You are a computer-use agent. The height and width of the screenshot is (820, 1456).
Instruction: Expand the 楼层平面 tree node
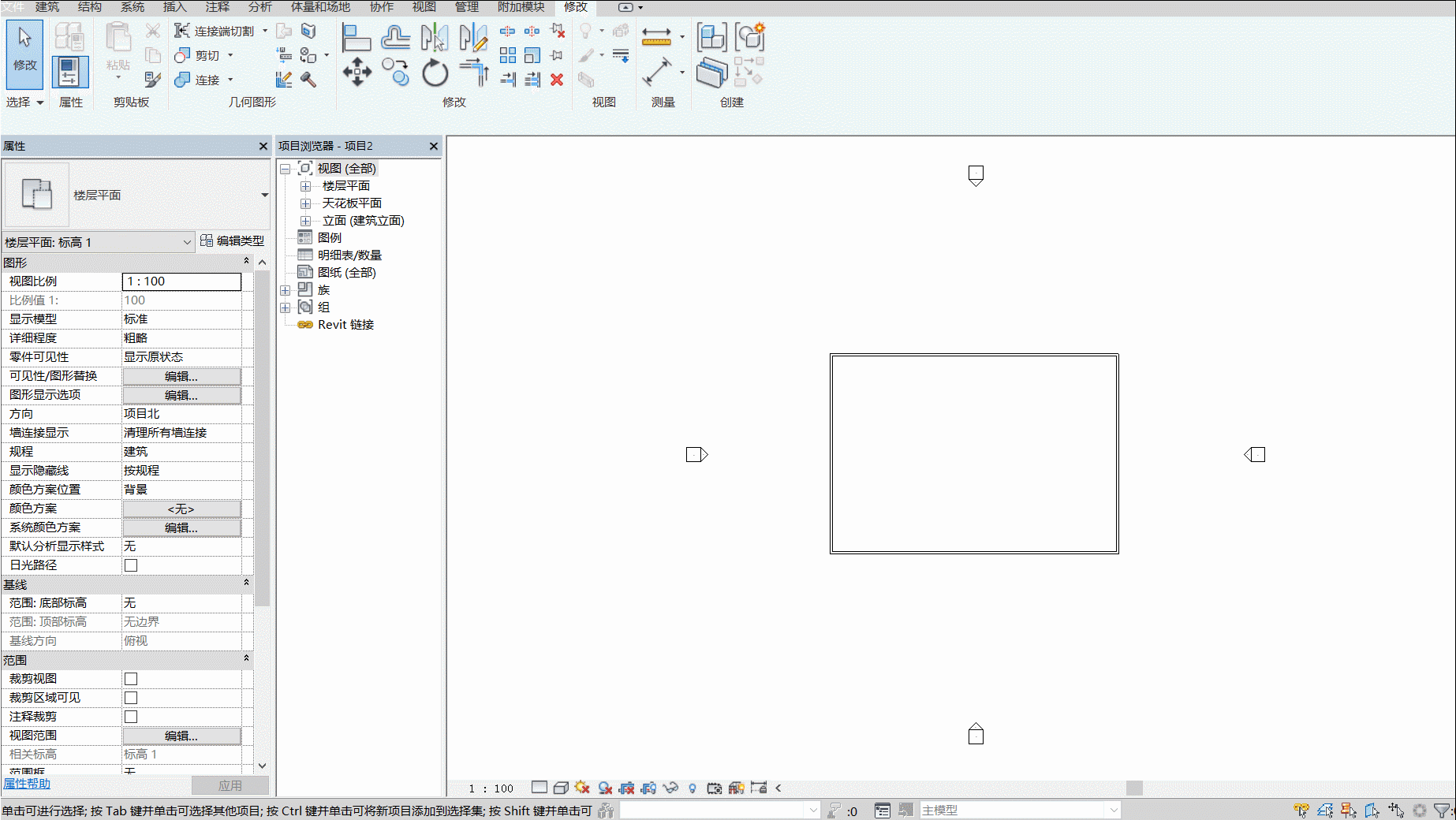pos(305,186)
